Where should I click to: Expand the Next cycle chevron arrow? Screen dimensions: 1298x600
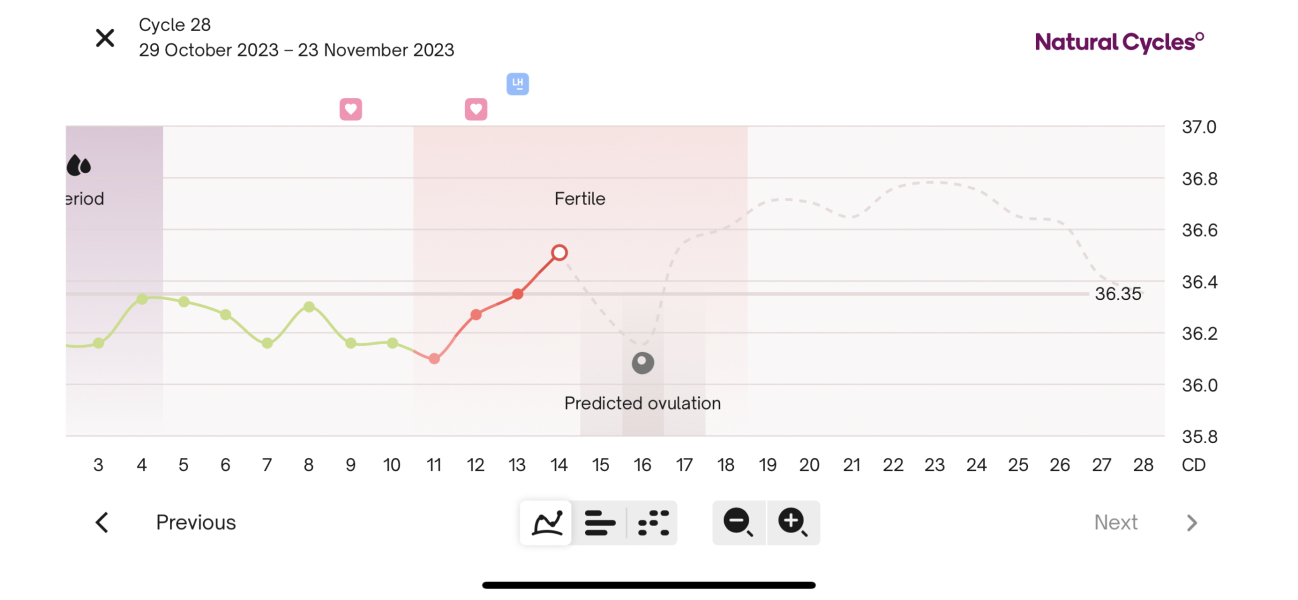[x=1192, y=522]
